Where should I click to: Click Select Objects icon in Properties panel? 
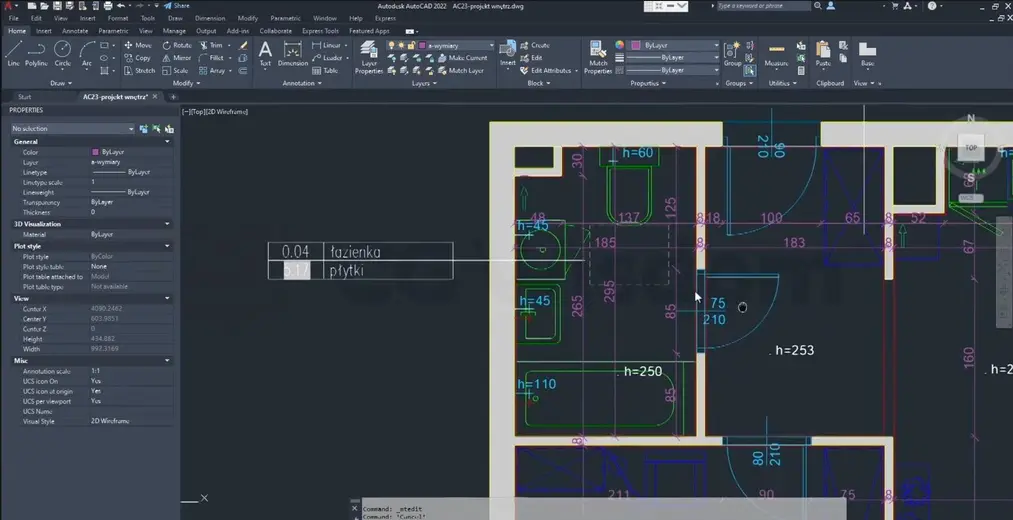coord(156,129)
